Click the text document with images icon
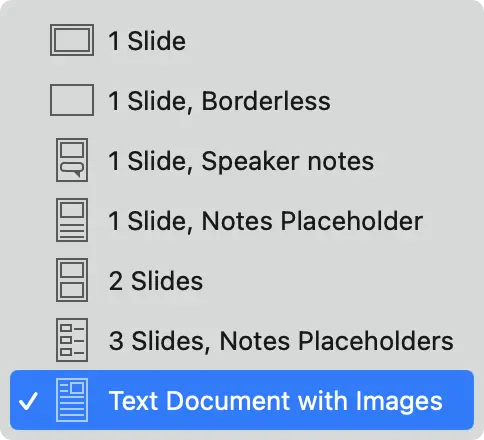This screenshot has height=440, width=484. pyautogui.click(x=72, y=400)
